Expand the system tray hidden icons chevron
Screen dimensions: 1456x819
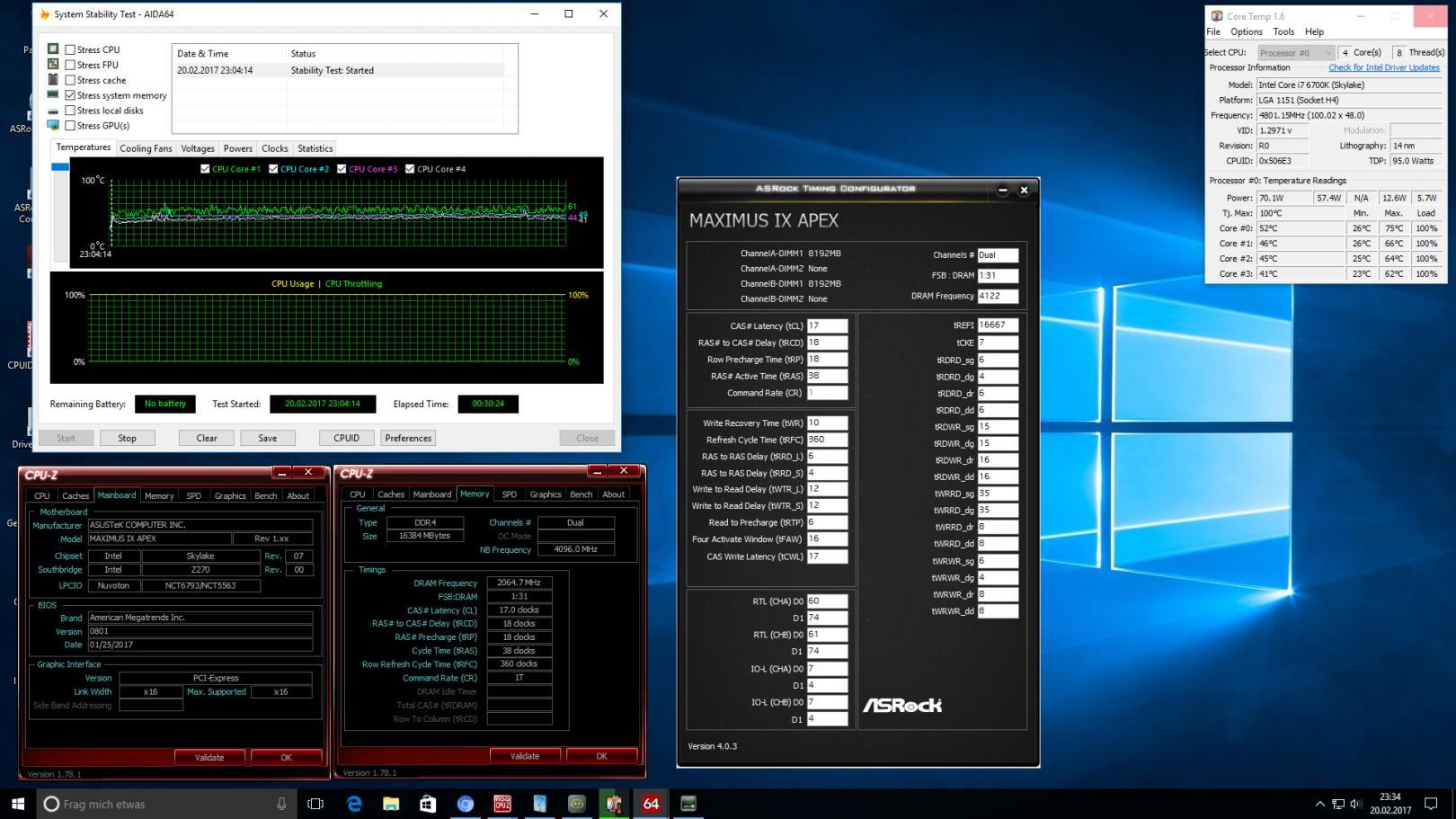pyautogui.click(x=1319, y=804)
